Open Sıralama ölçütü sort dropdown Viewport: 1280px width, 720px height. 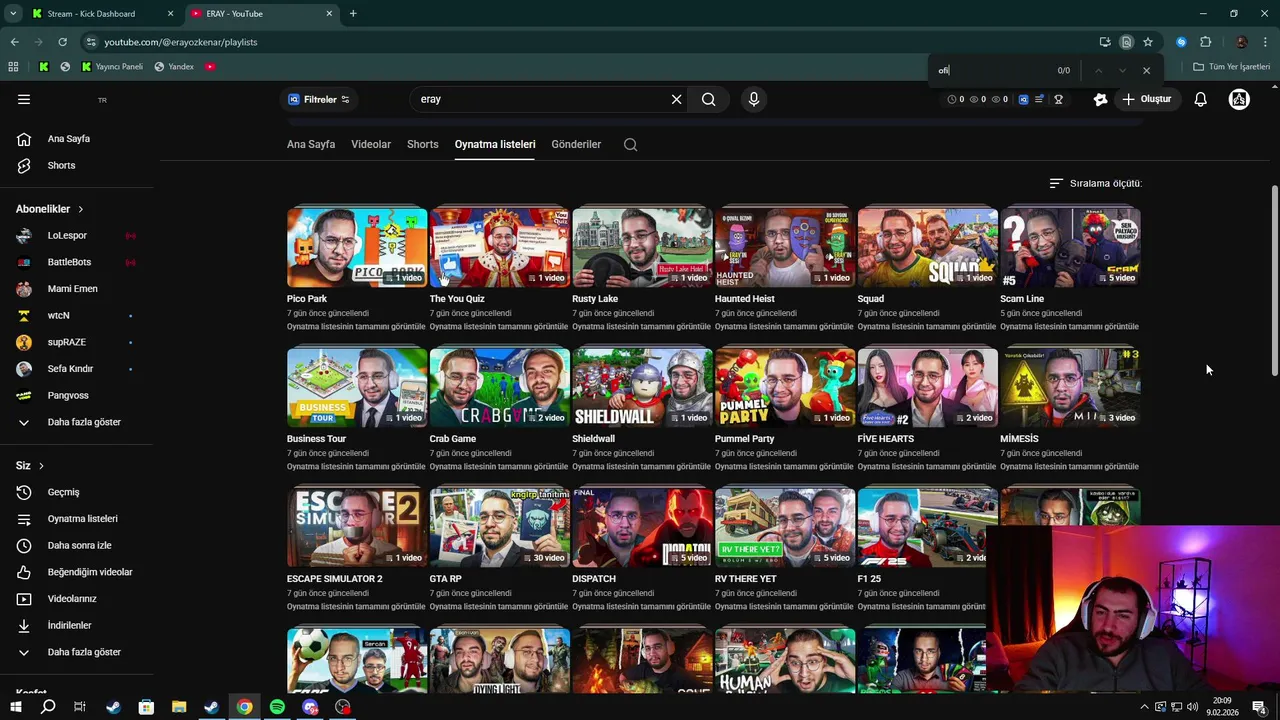(x=1095, y=183)
